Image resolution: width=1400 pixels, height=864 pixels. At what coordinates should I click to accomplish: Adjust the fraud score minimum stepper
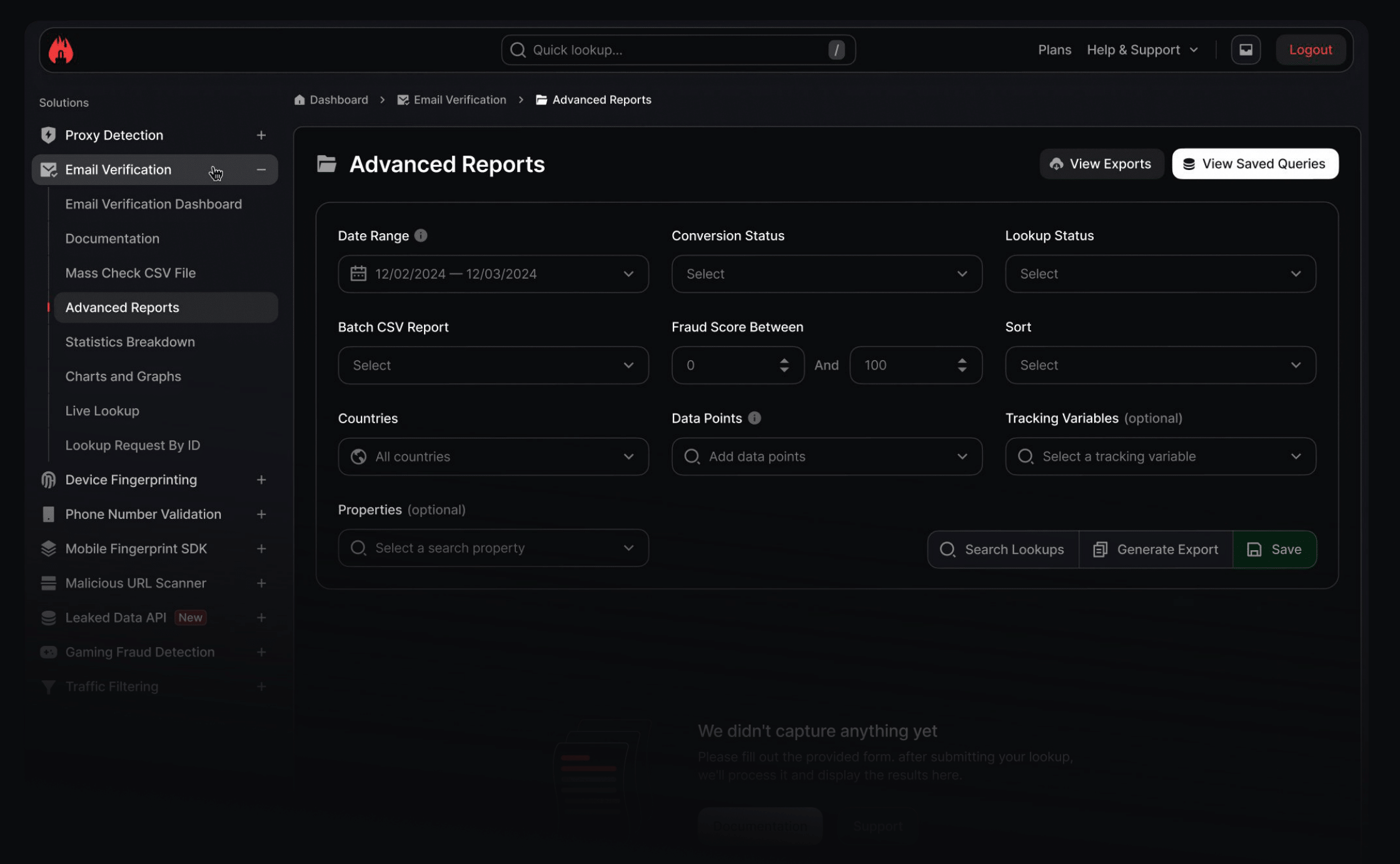(x=784, y=365)
